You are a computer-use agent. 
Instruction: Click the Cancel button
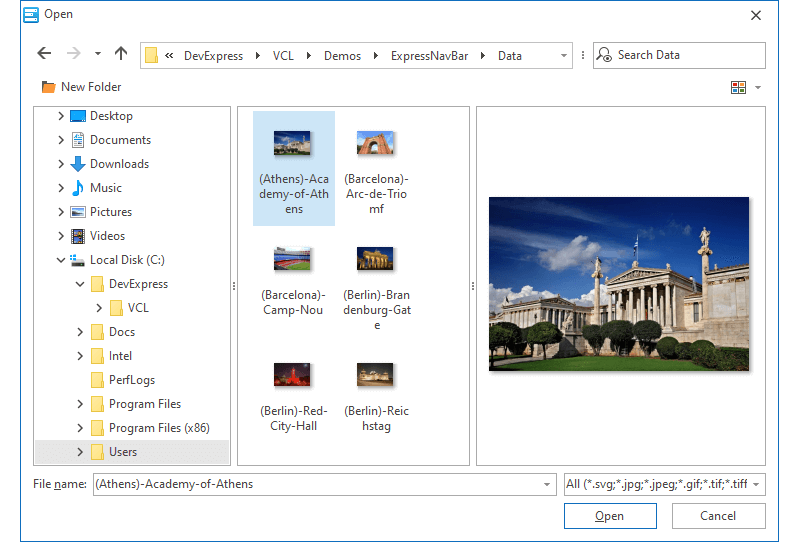(x=718, y=516)
